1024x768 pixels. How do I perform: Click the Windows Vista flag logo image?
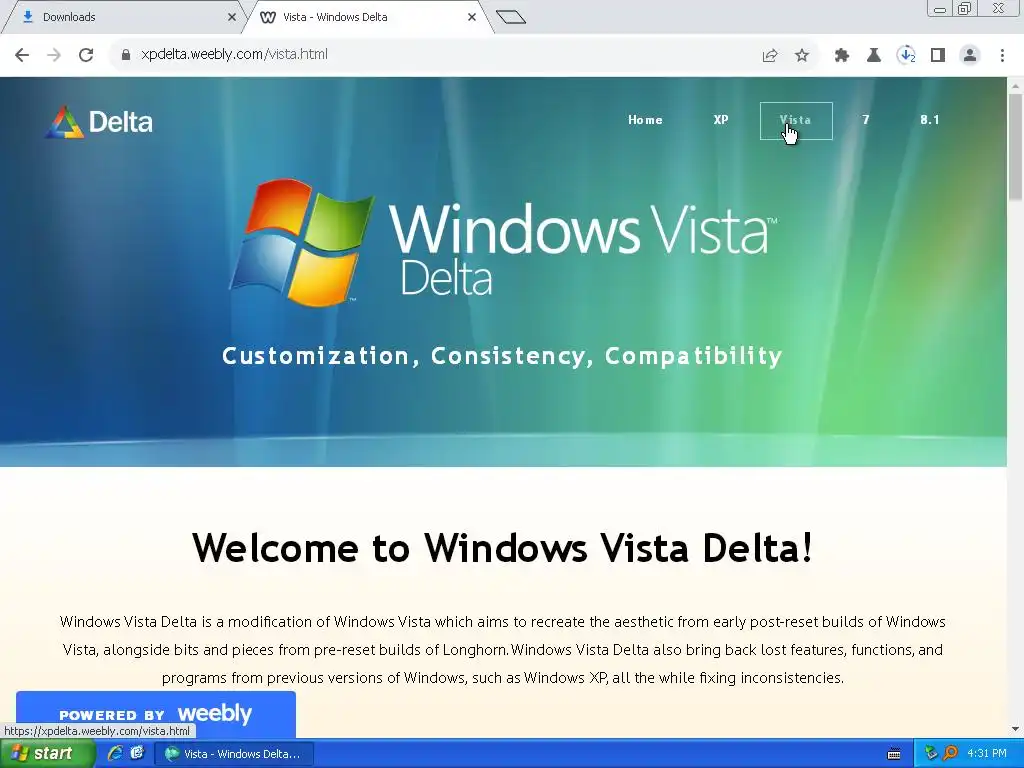coord(302,242)
